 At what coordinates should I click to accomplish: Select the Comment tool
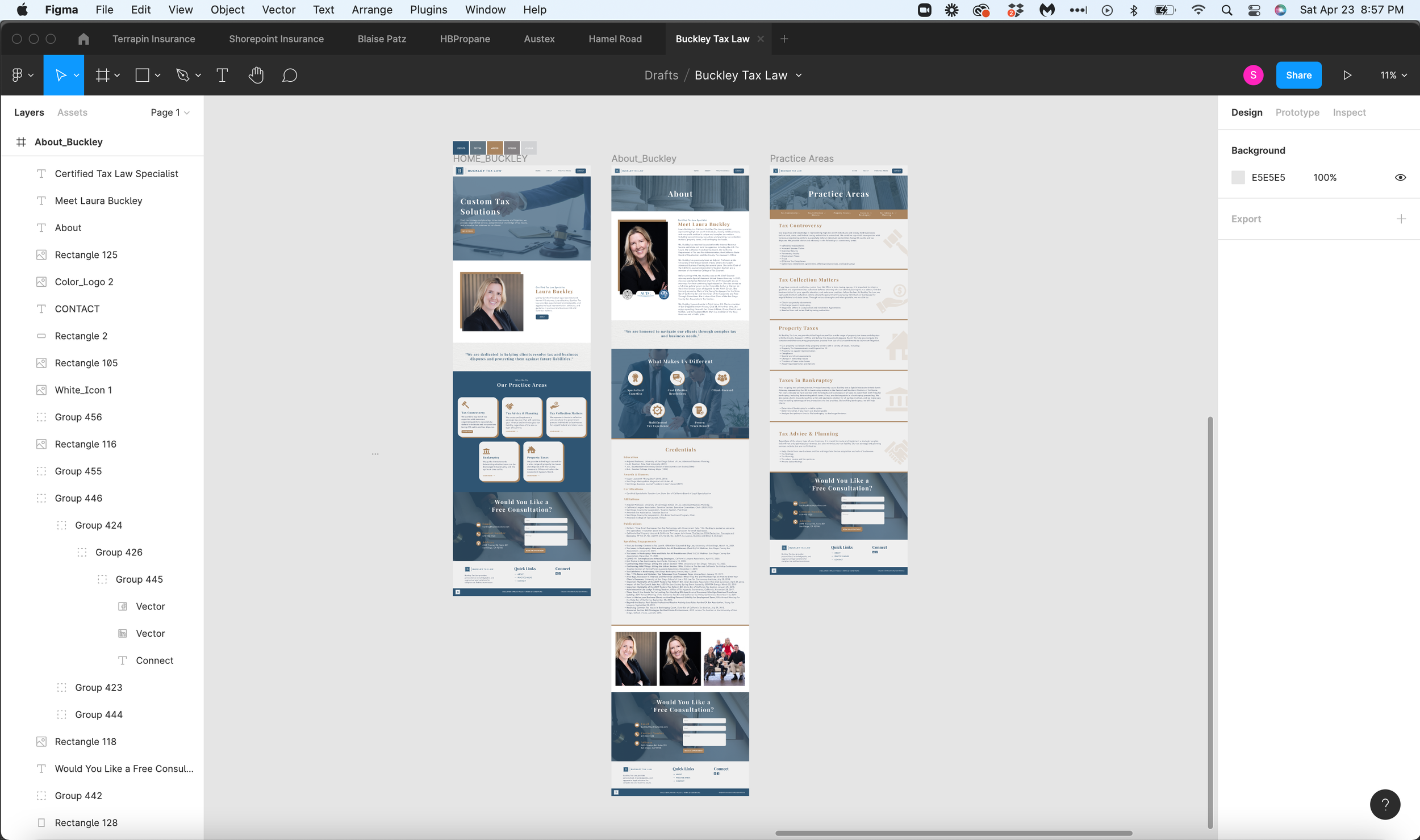290,75
